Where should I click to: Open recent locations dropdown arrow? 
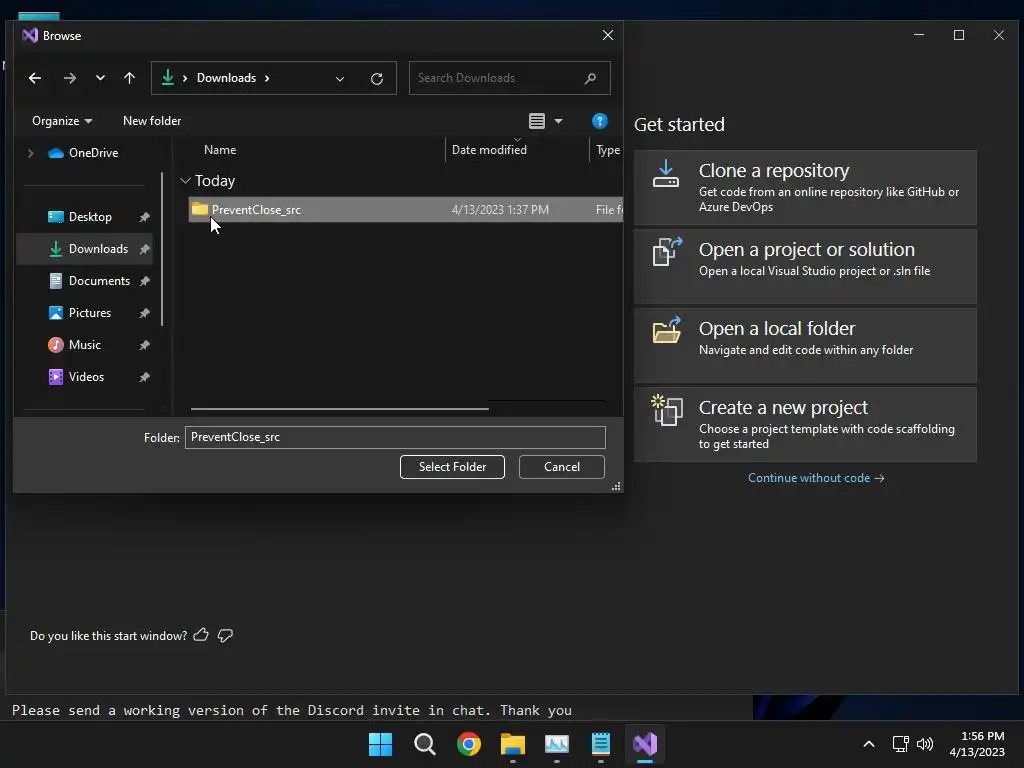tap(100, 78)
